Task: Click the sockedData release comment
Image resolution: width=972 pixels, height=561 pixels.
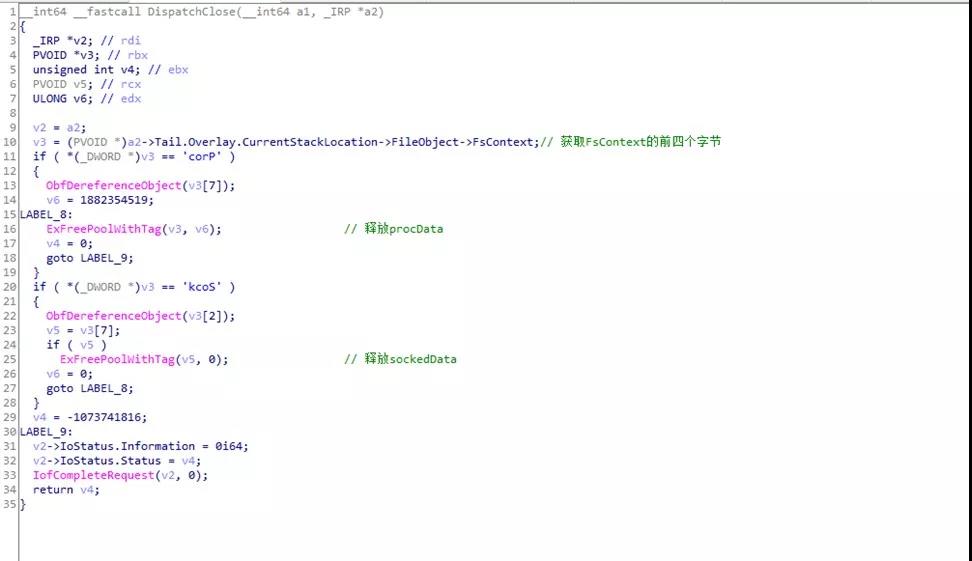Action: [x=400, y=359]
